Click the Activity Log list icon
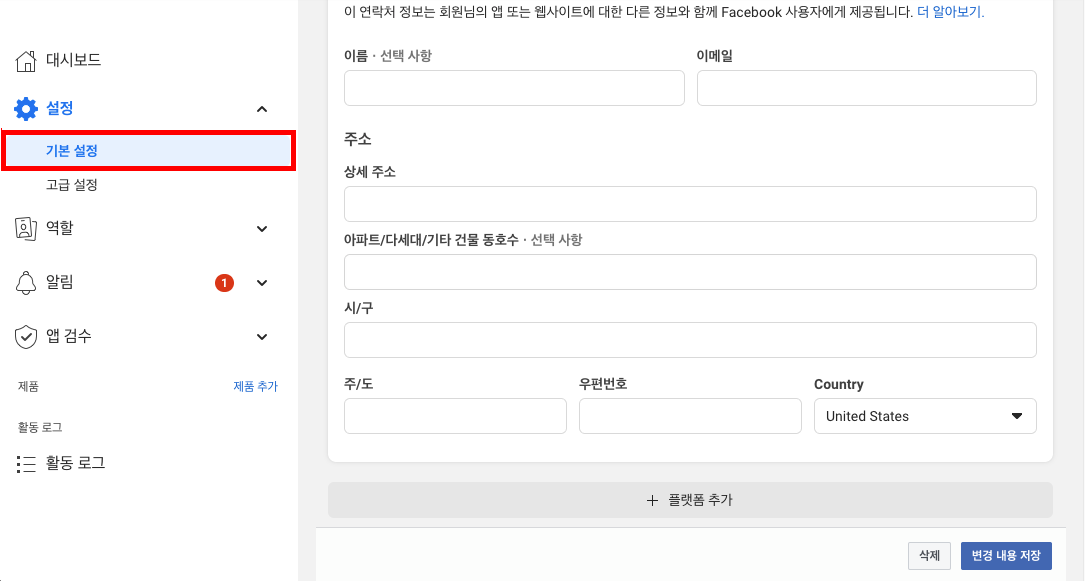The image size is (1085, 581). (26, 464)
